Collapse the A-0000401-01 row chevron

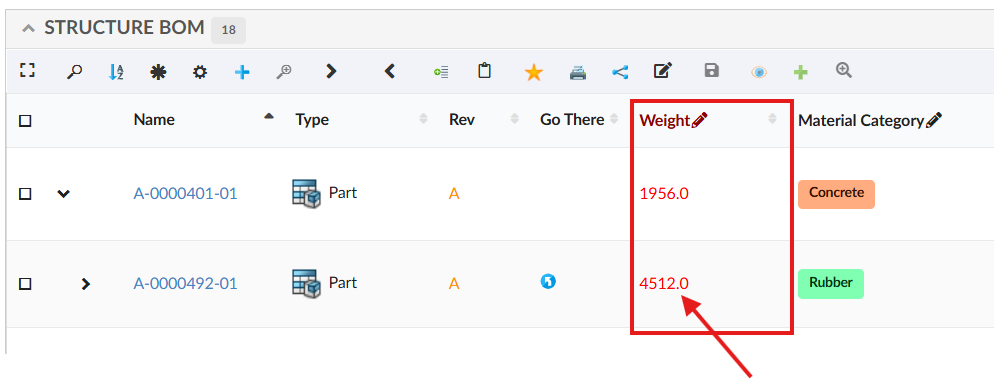(x=63, y=193)
